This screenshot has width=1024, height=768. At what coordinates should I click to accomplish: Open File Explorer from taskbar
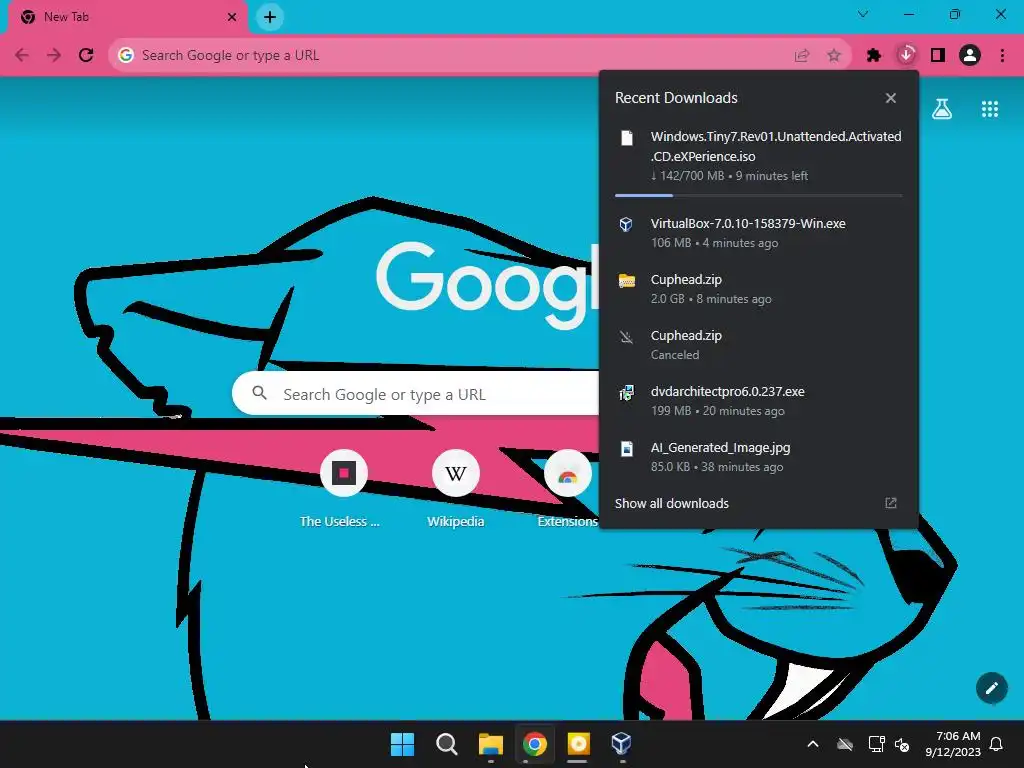490,744
